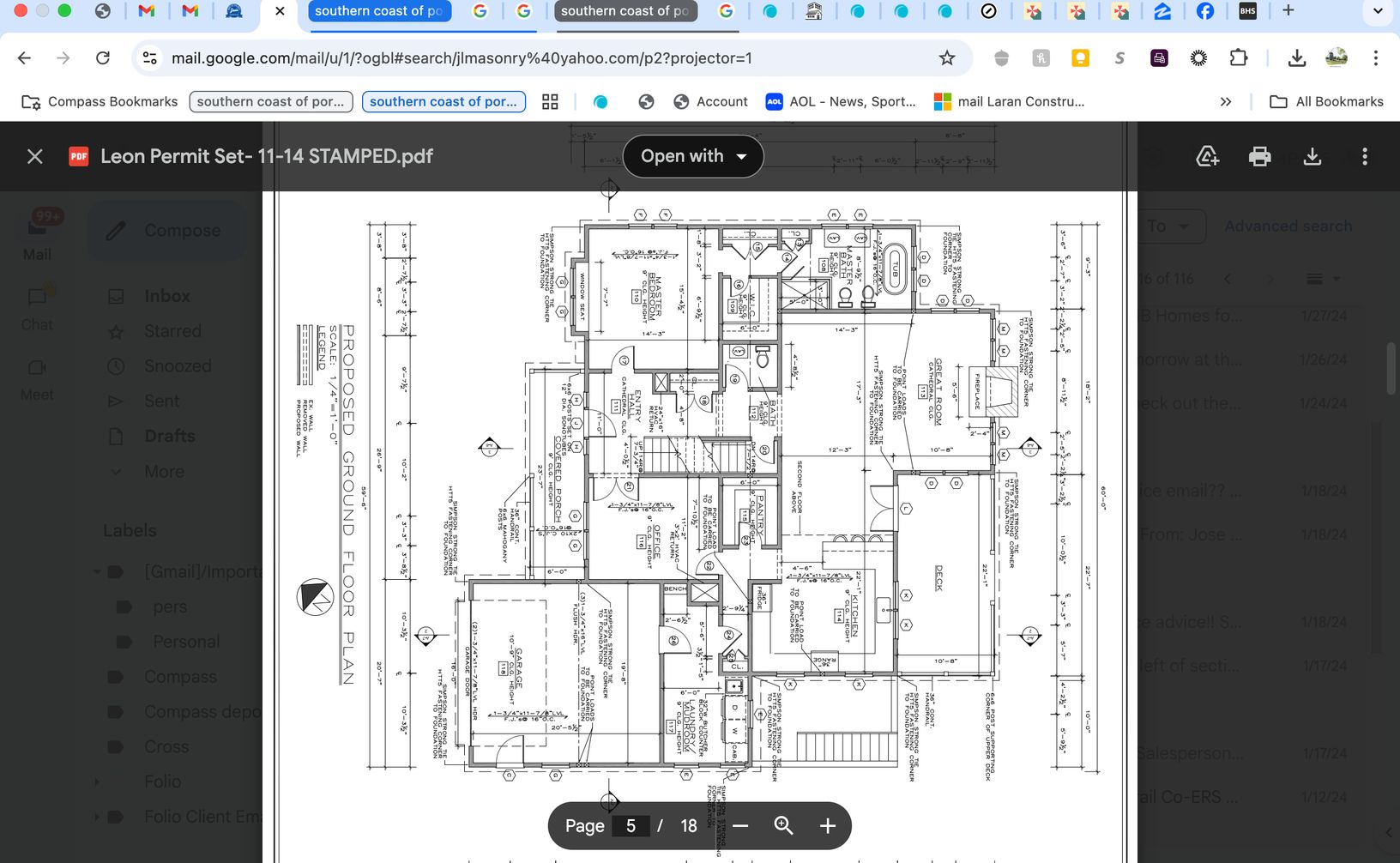Open first 'southern coast of por...' bookmark
Image resolution: width=1400 pixels, height=863 pixels.
pyautogui.click(x=271, y=101)
